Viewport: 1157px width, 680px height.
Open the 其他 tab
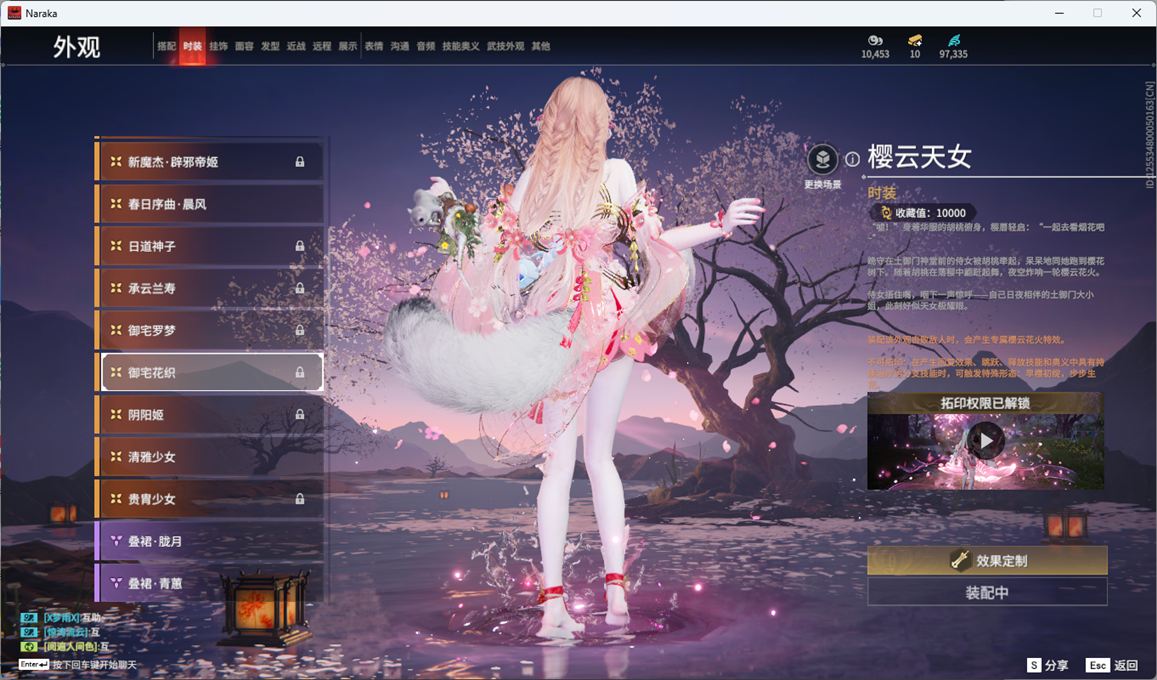tap(541, 46)
